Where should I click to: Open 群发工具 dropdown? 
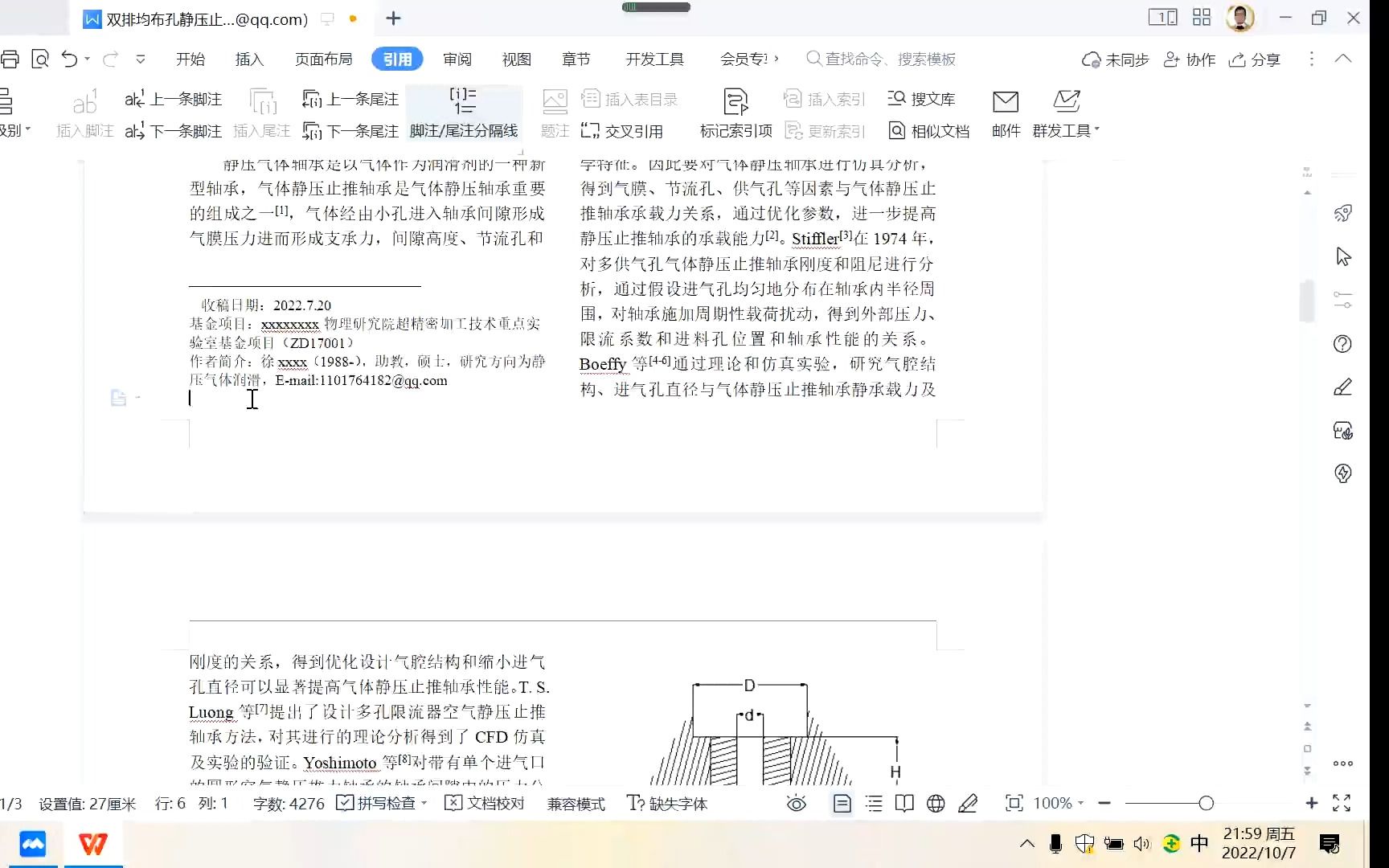coord(1066,113)
